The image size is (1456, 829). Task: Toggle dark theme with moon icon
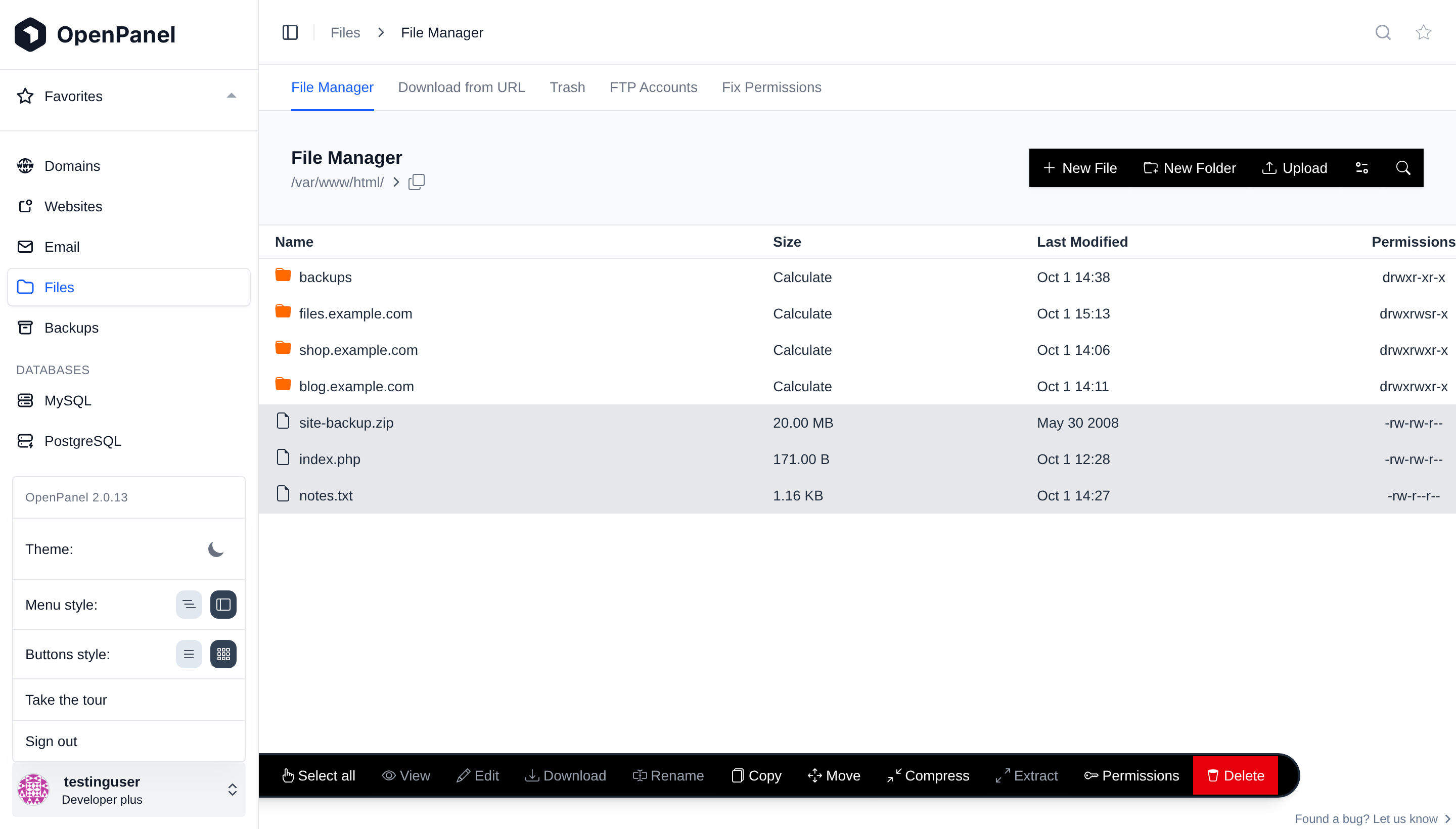pos(216,549)
